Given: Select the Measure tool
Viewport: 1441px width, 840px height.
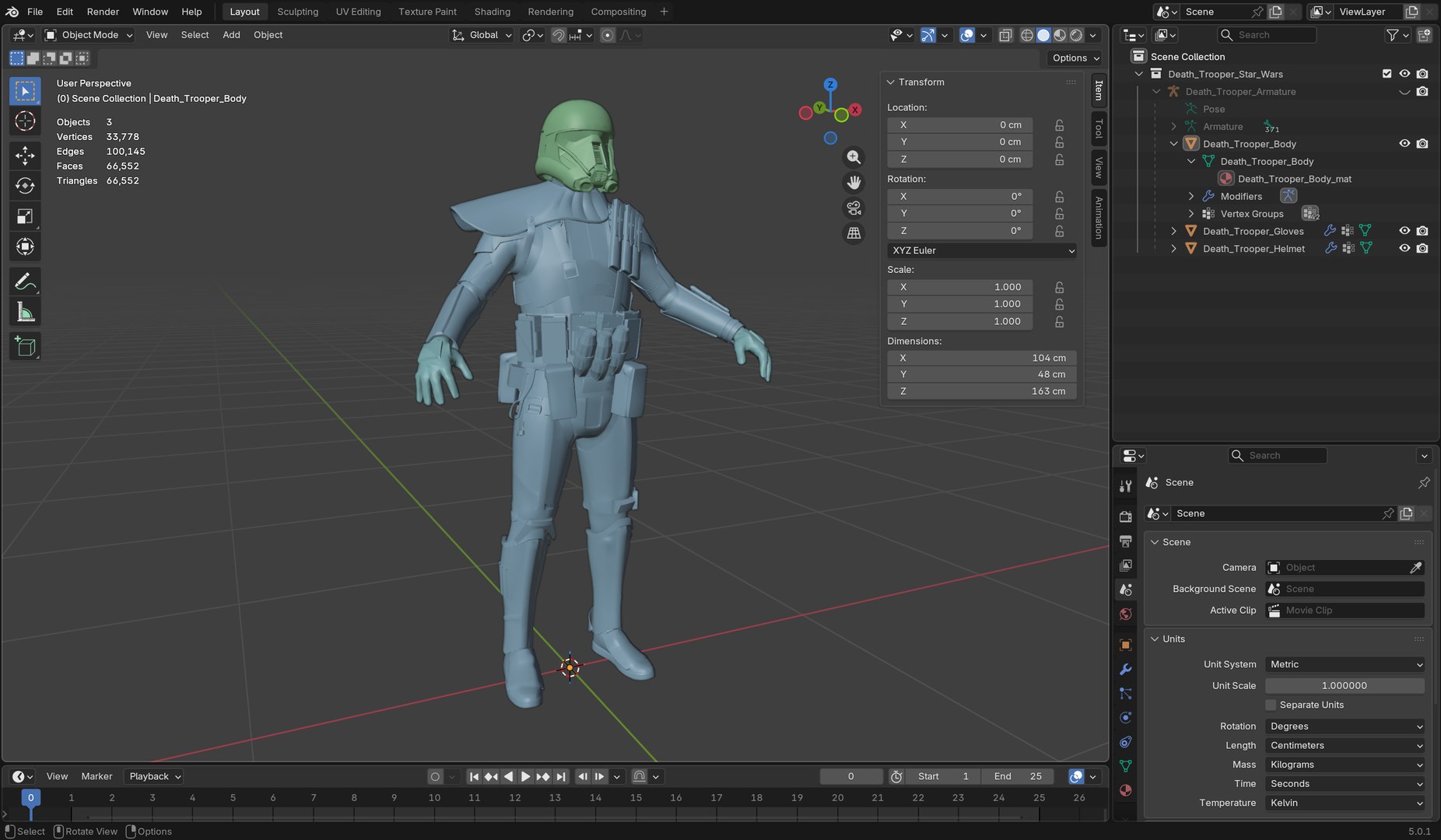Looking at the screenshot, I should 25,312.
